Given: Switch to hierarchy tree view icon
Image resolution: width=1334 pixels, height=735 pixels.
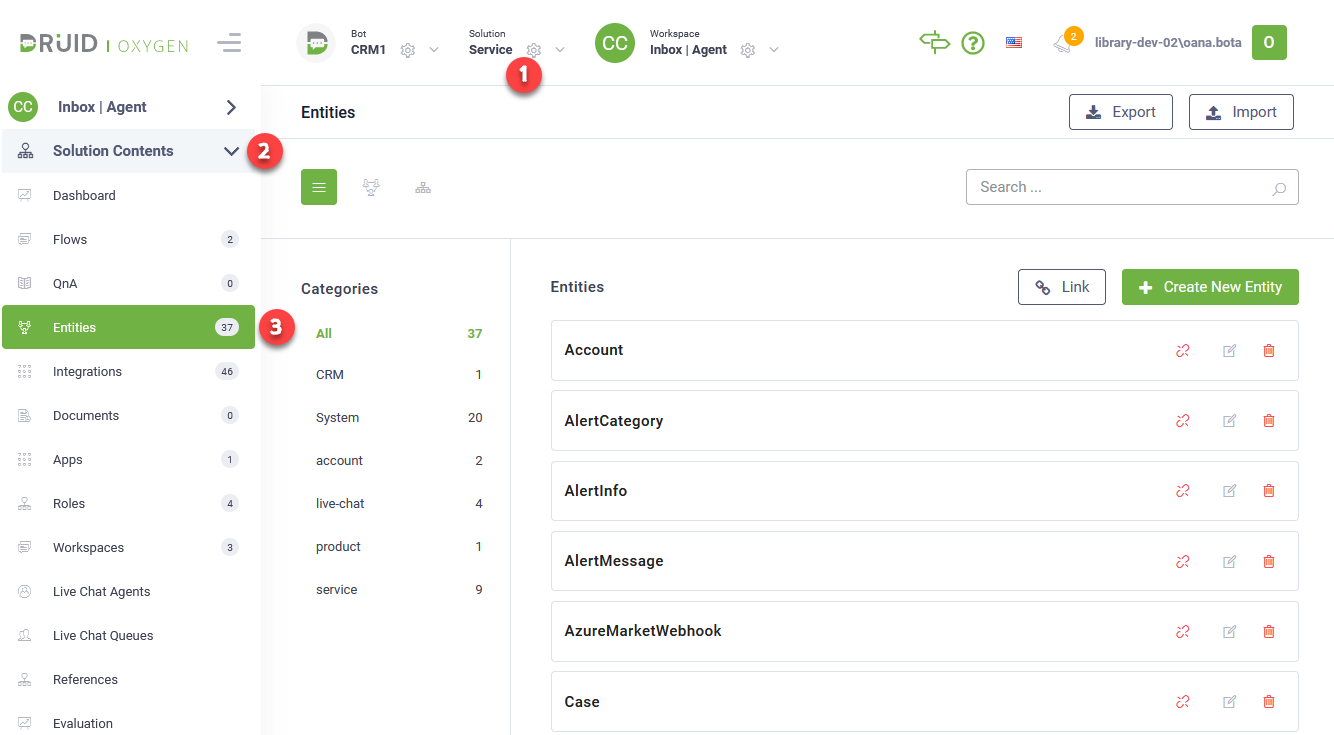Looking at the screenshot, I should point(423,187).
